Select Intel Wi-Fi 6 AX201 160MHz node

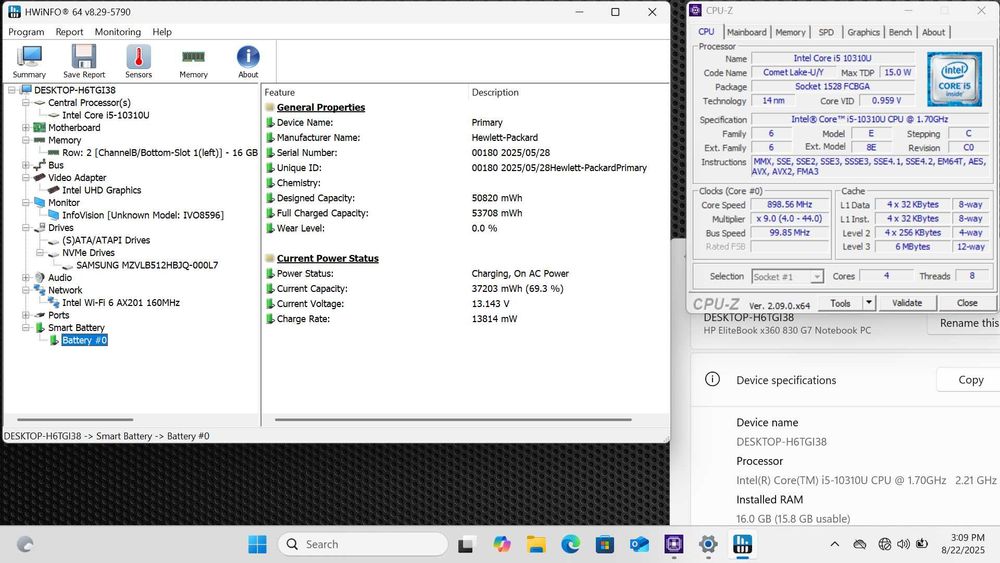(x=121, y=303)
